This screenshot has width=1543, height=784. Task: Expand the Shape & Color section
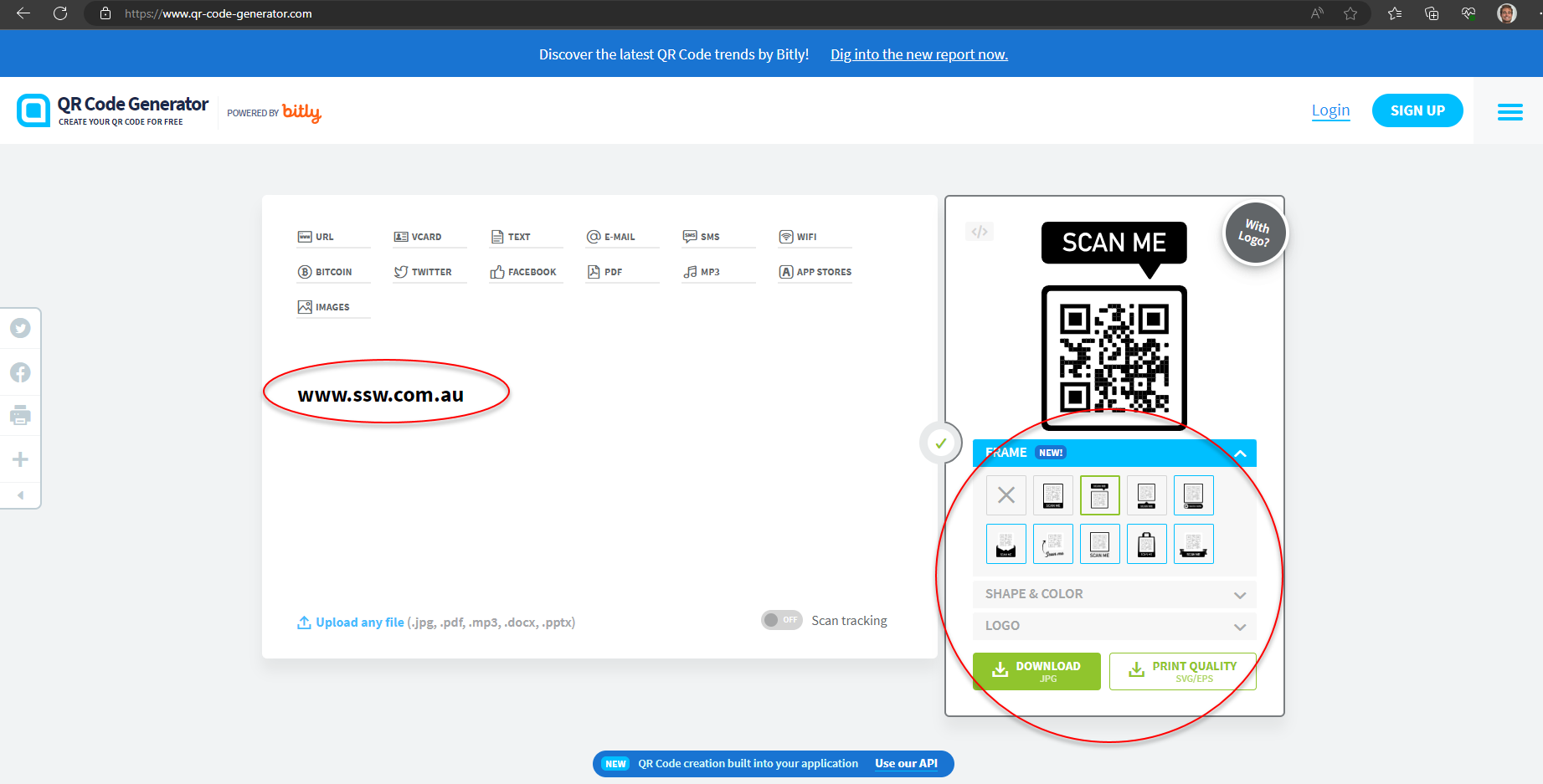(1114, 594)
